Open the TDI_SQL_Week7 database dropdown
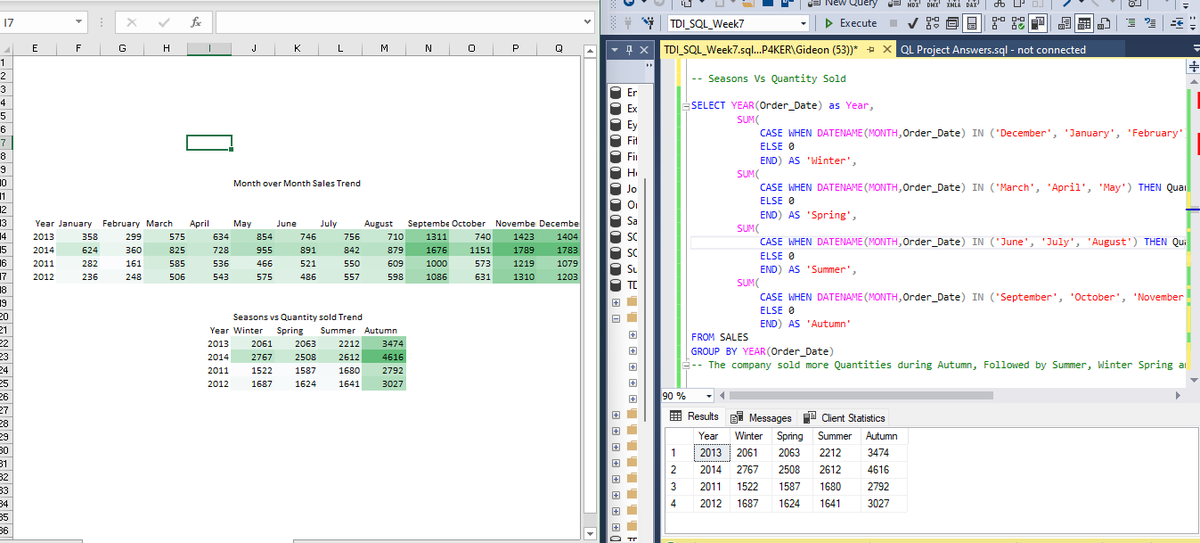Screen dimensions: 1200x543 click(804, 23)
